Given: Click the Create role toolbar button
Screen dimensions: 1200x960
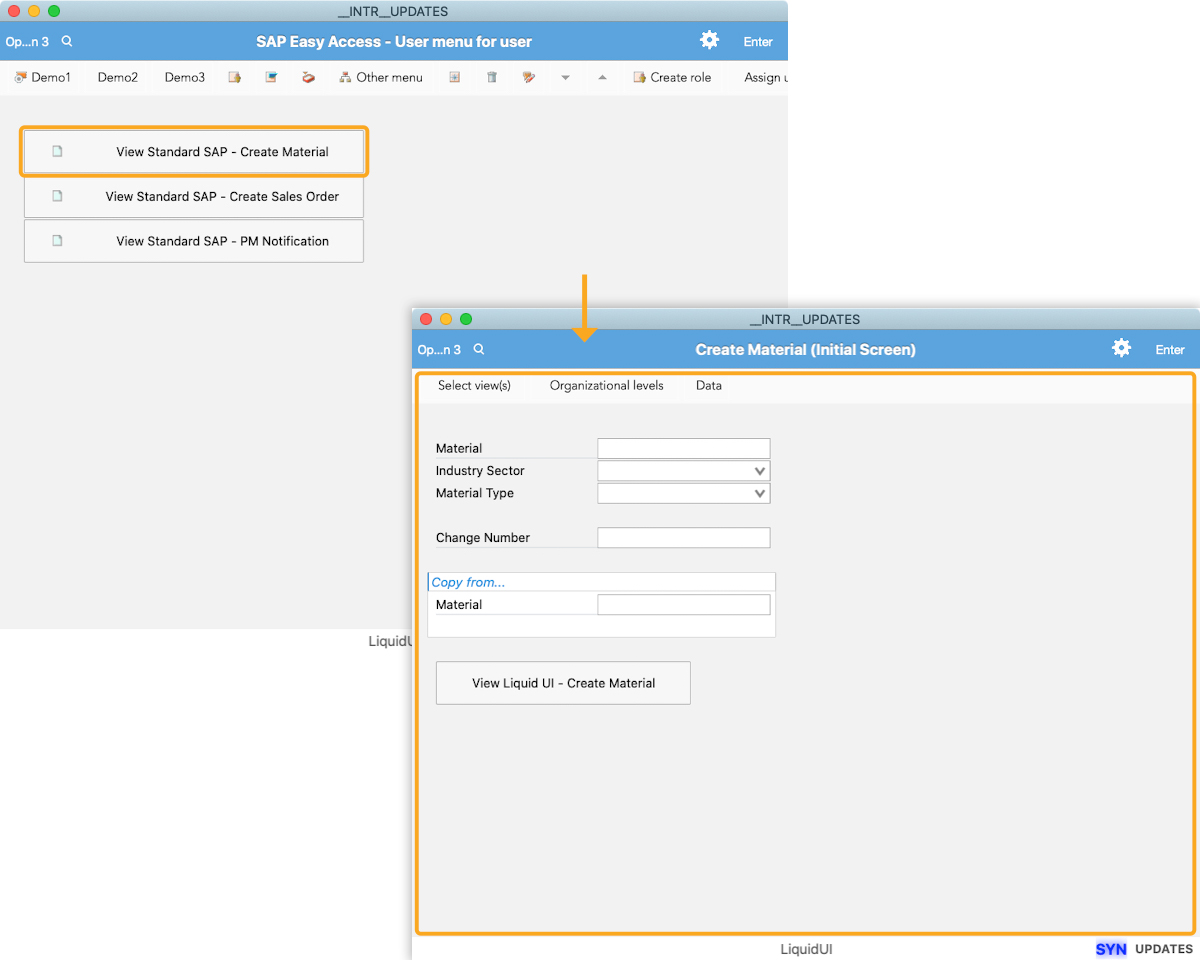Looking at the screenshot, I should tap(672, 77).
